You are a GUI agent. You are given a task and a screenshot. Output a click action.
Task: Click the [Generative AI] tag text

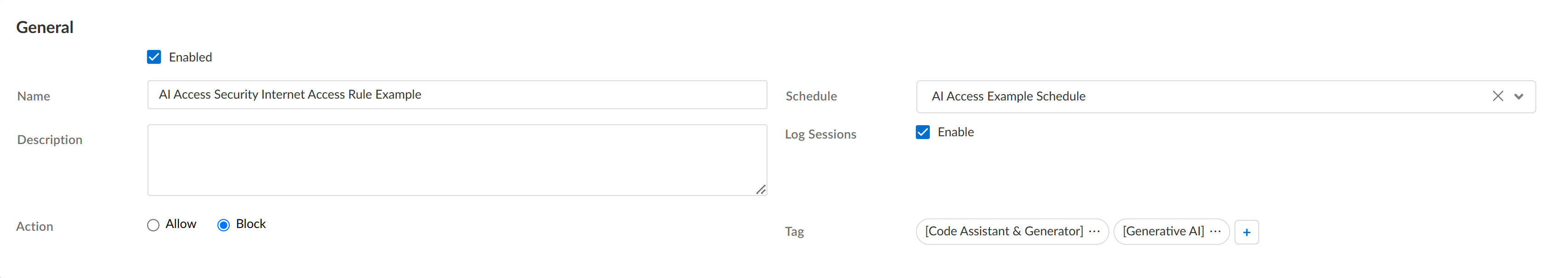[x=1163, y=231]
